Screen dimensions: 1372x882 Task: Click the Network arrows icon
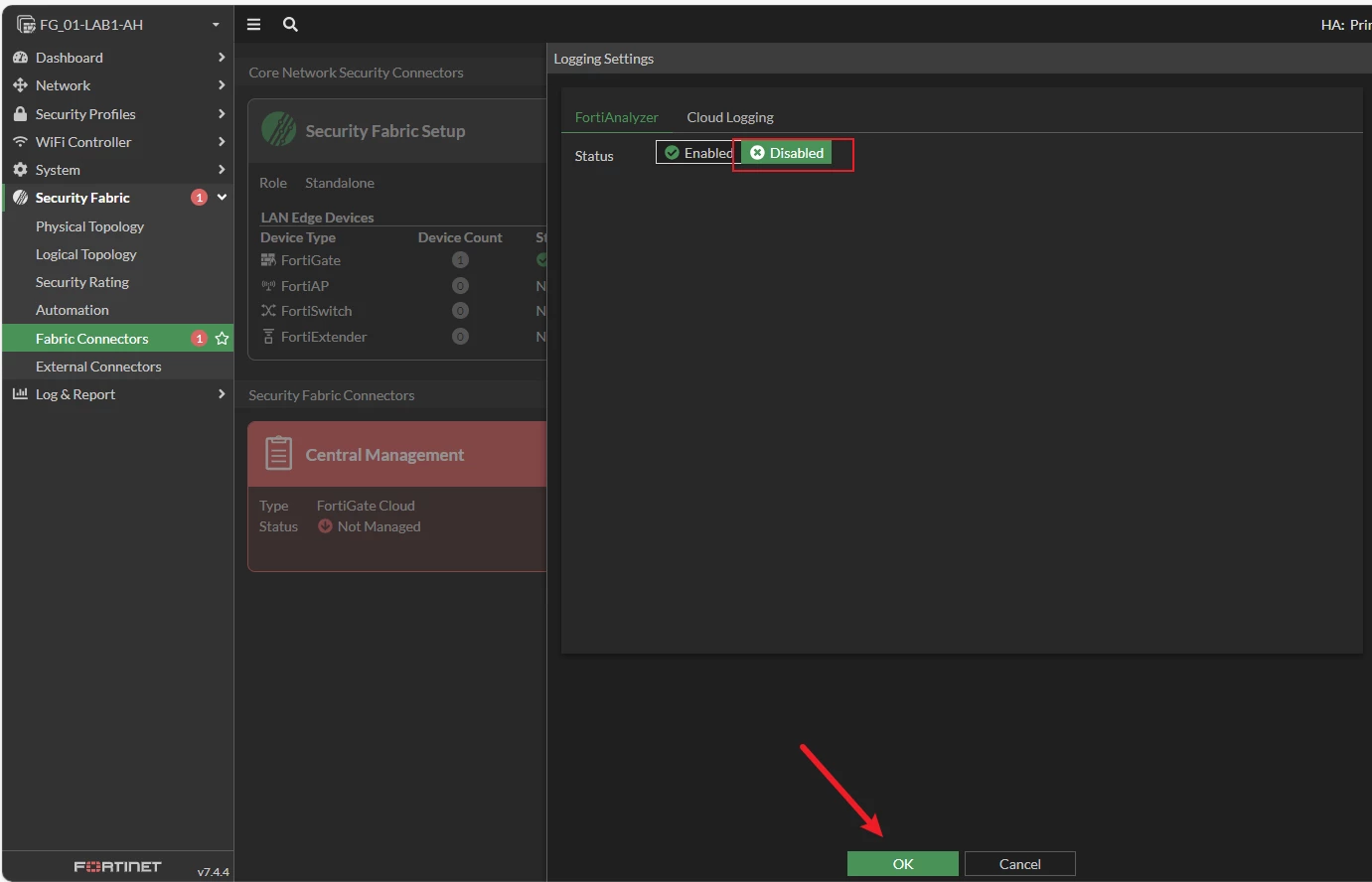tap(20, 85)
